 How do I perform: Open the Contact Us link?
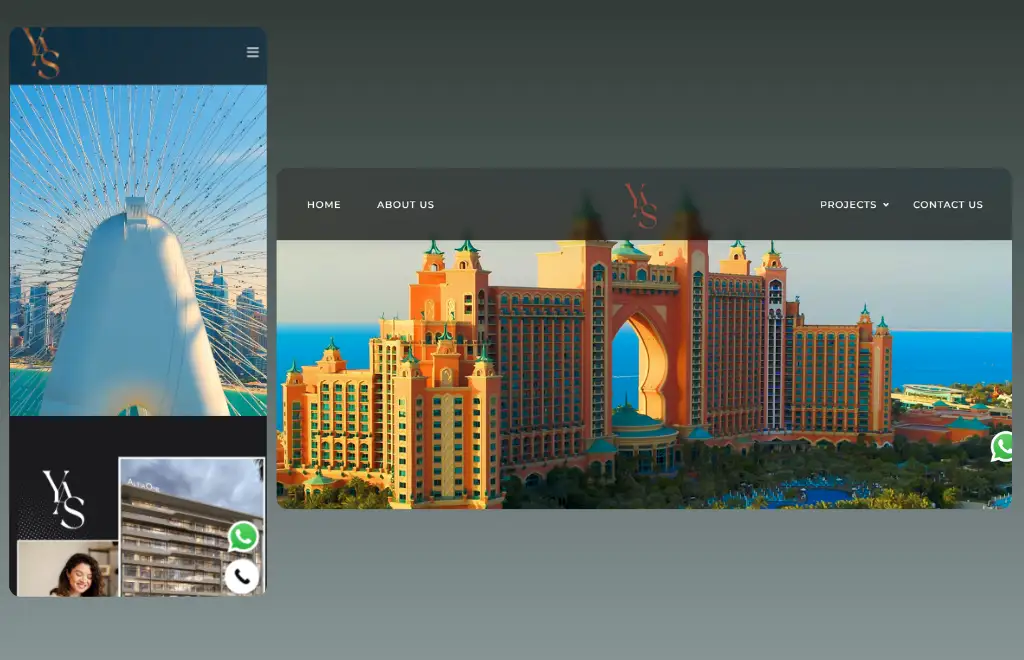tap(947, 205)
